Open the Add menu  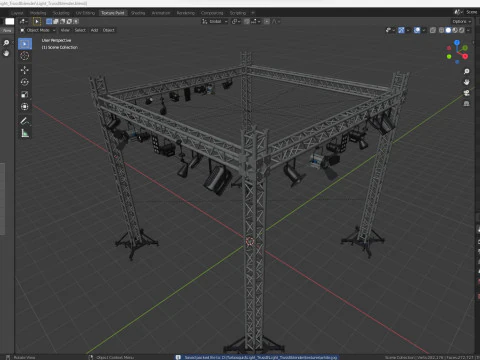[94, 30]
